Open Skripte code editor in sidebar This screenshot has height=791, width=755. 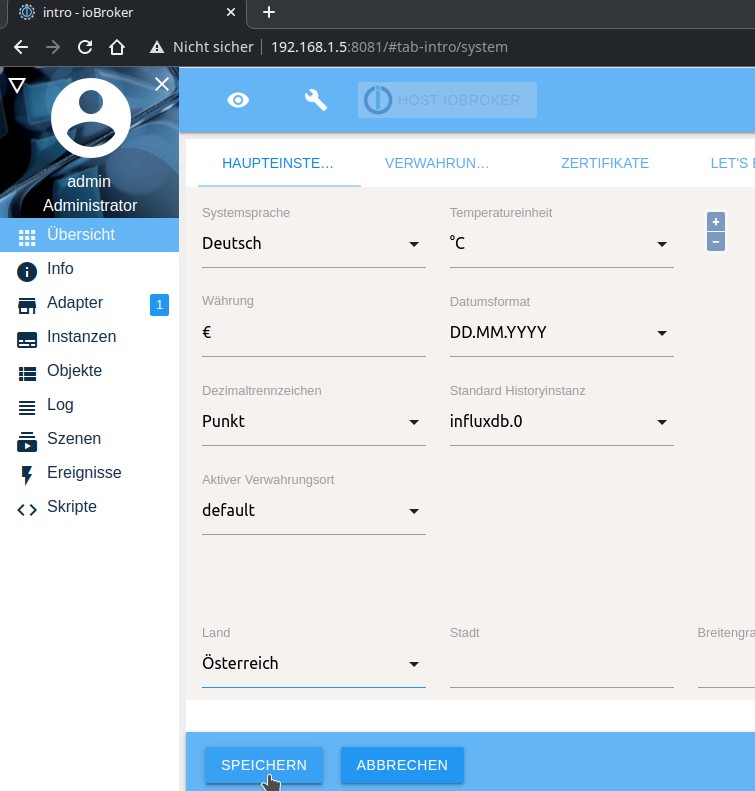pos(71,507)
